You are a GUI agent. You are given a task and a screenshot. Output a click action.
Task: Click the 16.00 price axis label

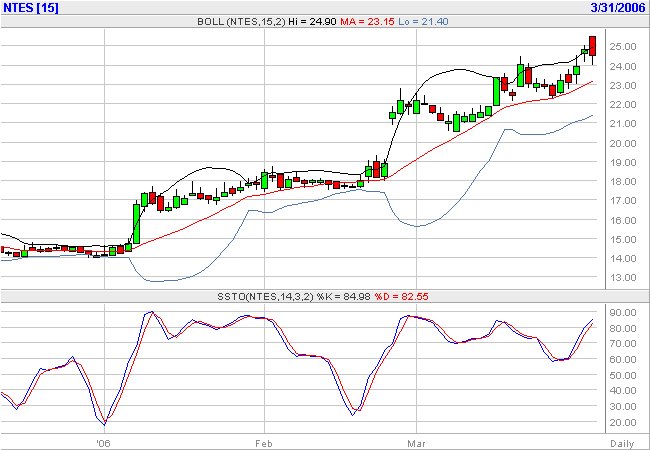623,220
